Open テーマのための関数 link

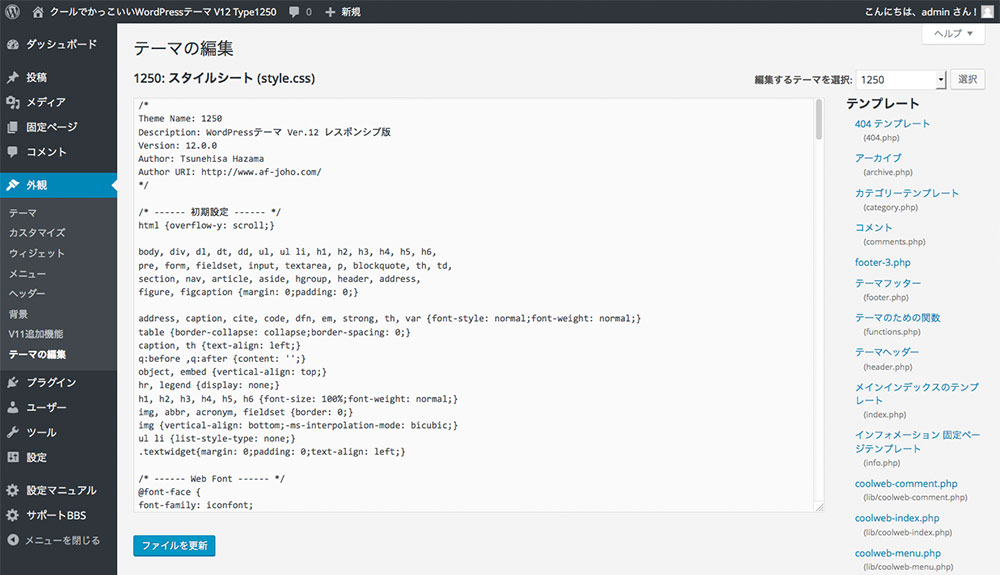[x=897, y=317]
